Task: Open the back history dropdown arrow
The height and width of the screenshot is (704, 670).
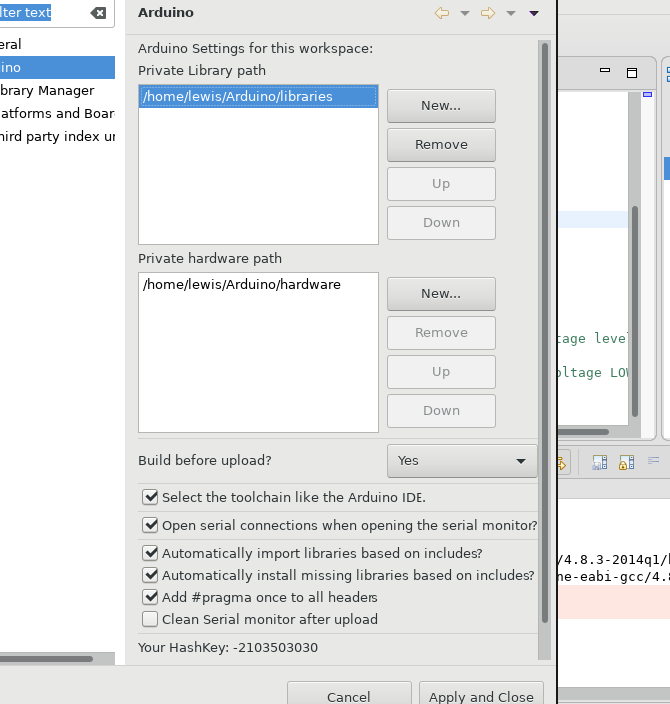Action: pos(465,13)
